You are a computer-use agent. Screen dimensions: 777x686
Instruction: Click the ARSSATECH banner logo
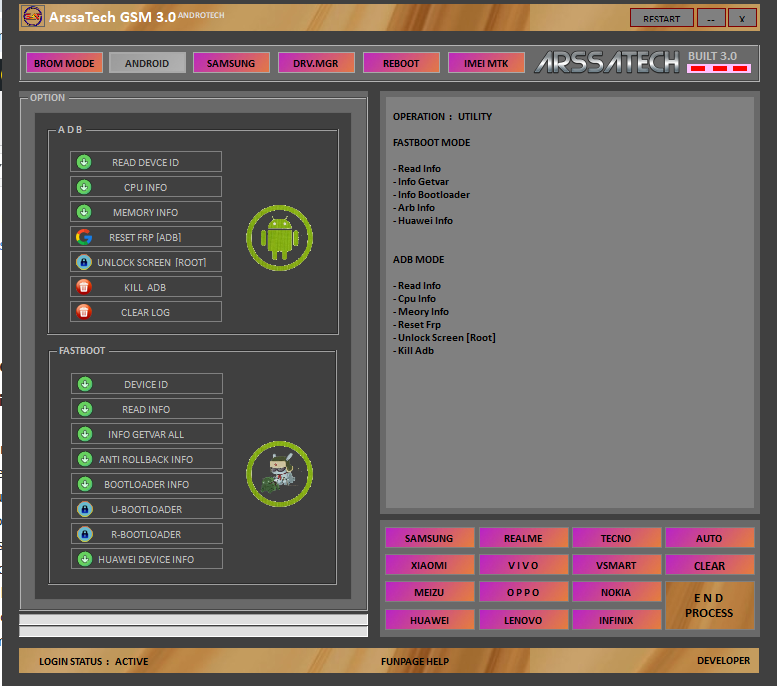point(607,62)
